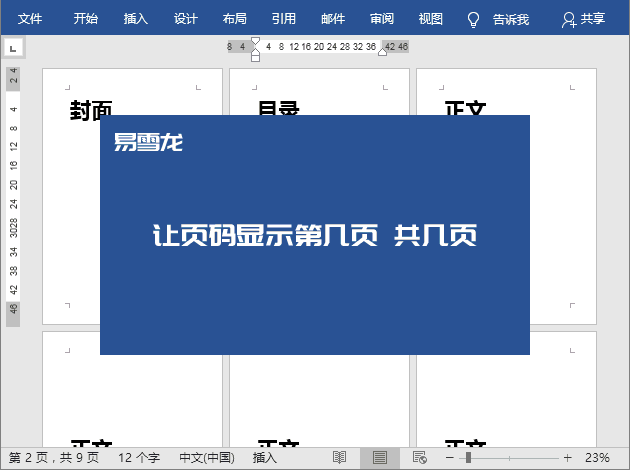Switch to the 开始 ribbon tab
This screenshot has width=630, height=470.
(x=86, y=18)
